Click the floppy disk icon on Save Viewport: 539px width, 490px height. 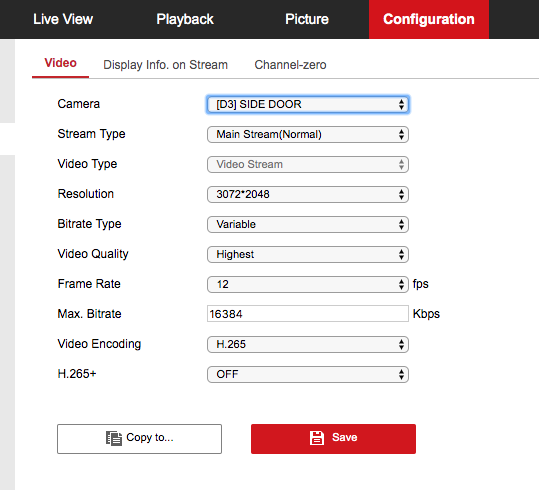click(317, 438)
